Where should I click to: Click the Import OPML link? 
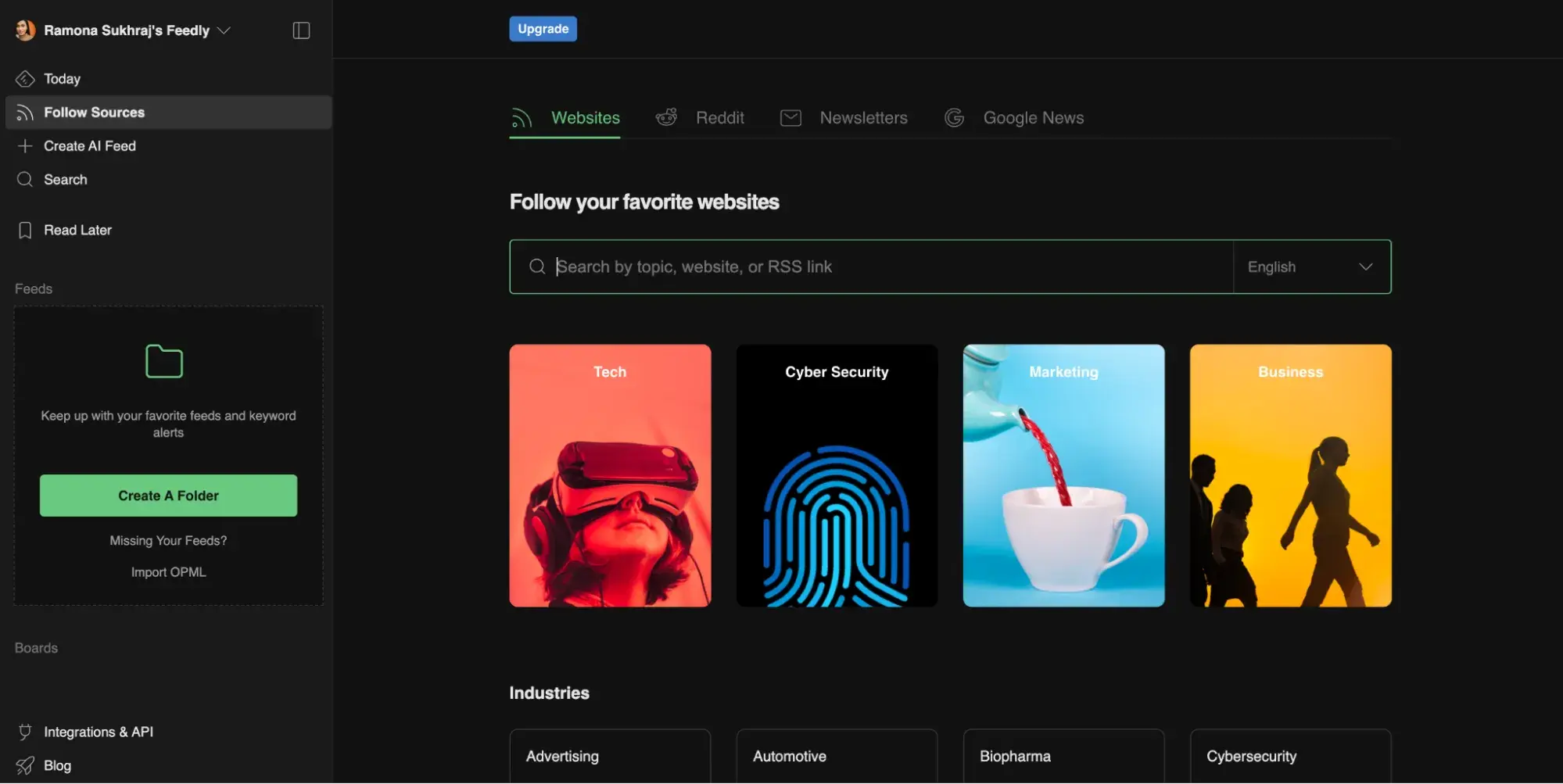pos(168,572)
